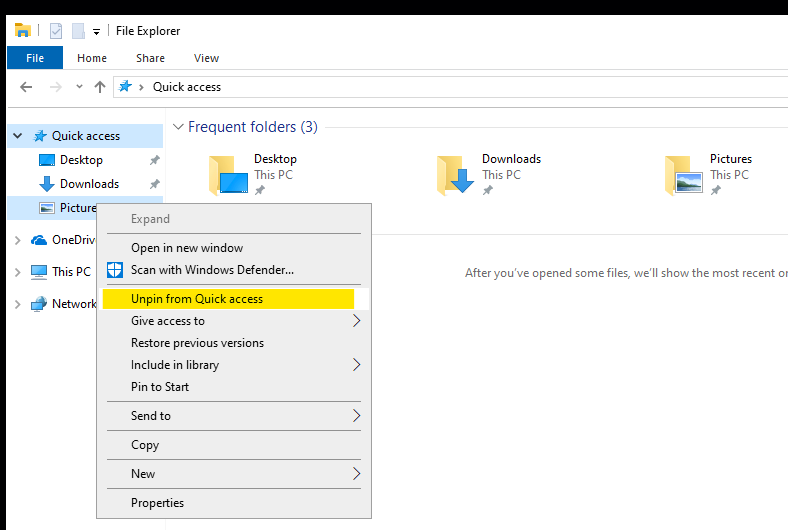Switch to the View ribbon tab

coord(206,58)
